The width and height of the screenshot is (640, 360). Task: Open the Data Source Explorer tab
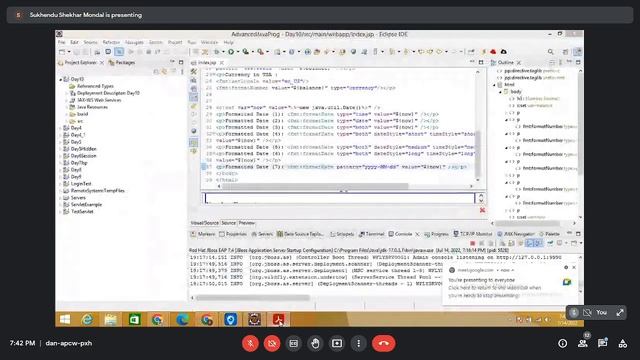300,234
